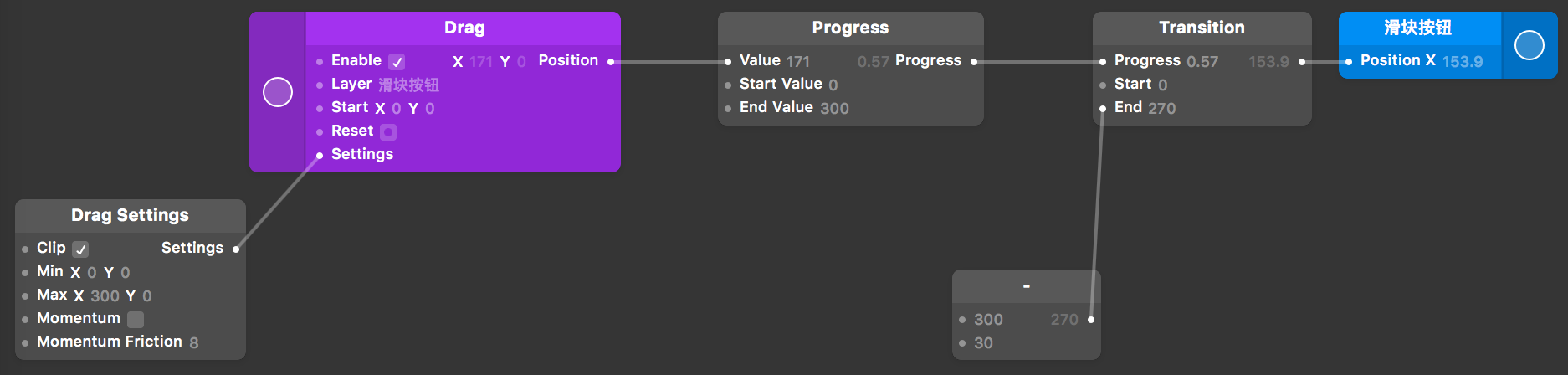The height and width of the screenshot is (375, 1568).
Task: Enable the Momentum checkbox
Action: (x=136, y=319)
